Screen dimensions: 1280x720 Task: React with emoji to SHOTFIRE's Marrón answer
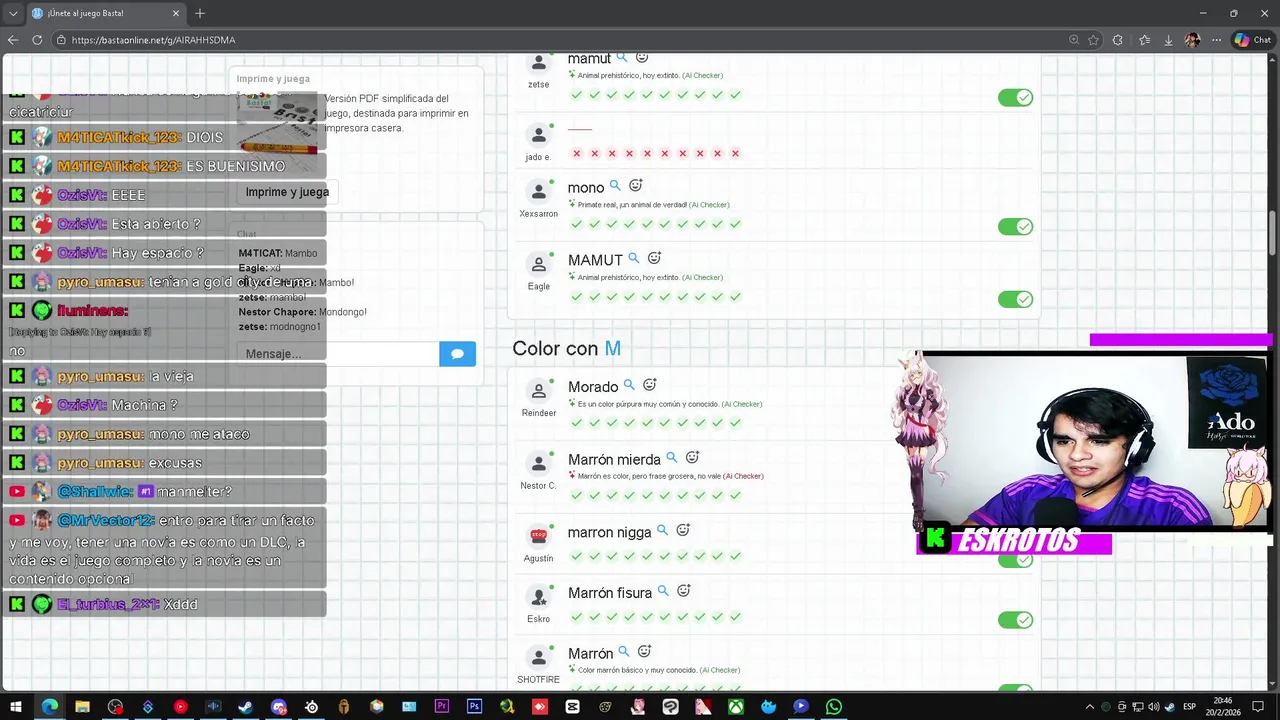[x=644, y=652]
